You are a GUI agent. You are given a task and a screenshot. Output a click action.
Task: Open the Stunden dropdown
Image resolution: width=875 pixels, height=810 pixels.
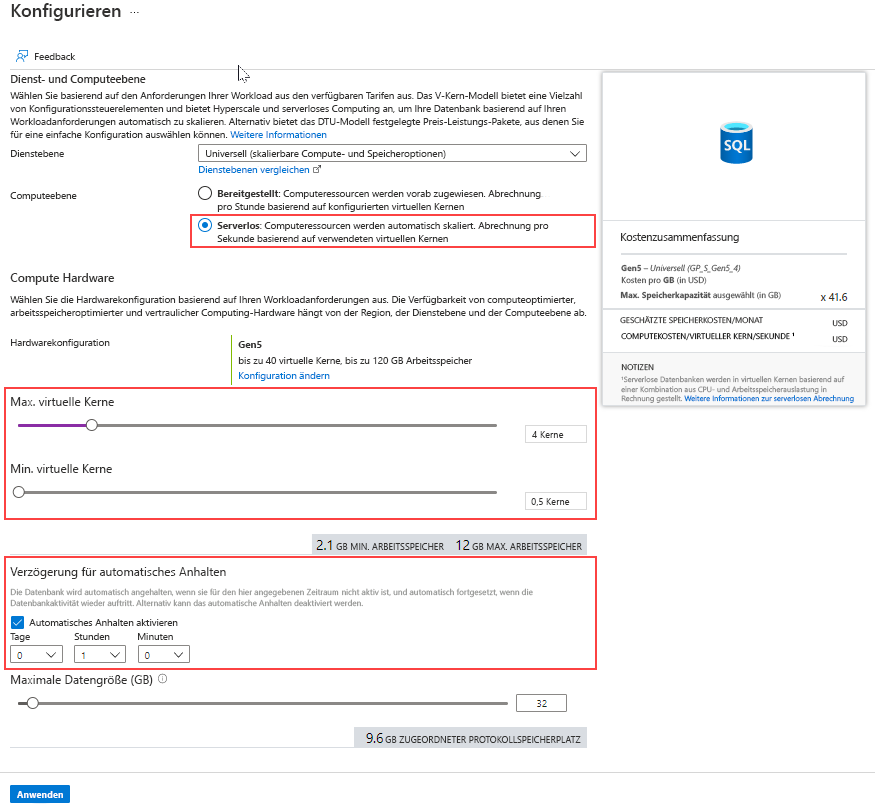pyautogui.click(x=100, y=654)
